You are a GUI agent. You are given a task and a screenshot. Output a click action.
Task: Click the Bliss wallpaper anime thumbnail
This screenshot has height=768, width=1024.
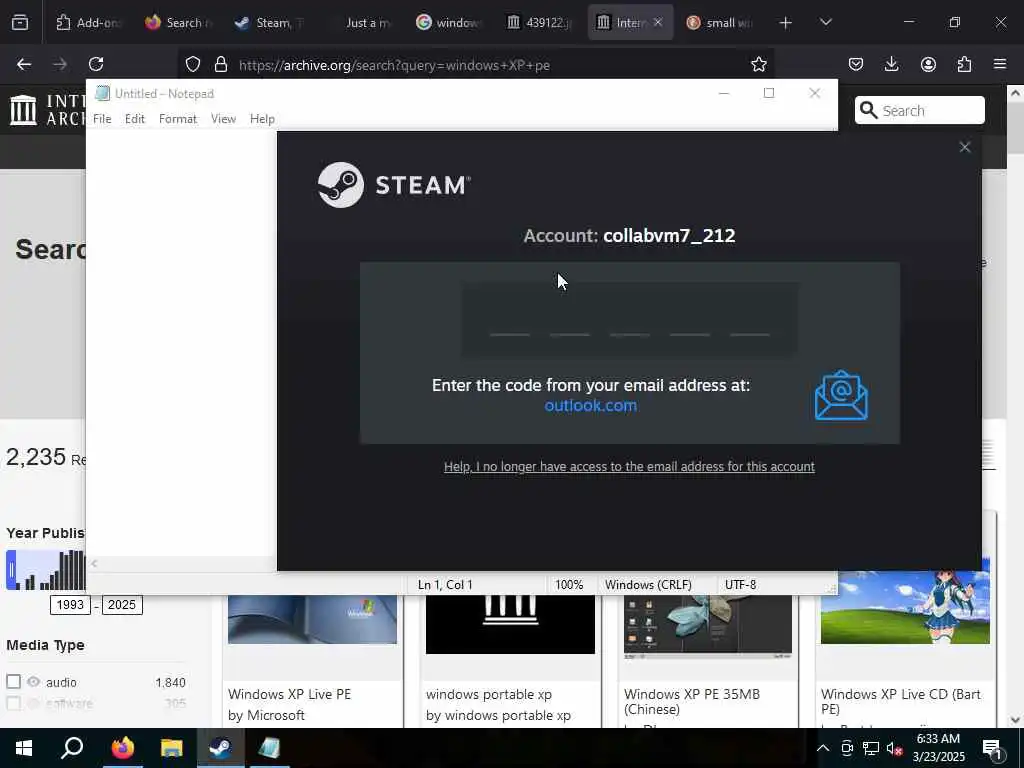pos(905,607)
